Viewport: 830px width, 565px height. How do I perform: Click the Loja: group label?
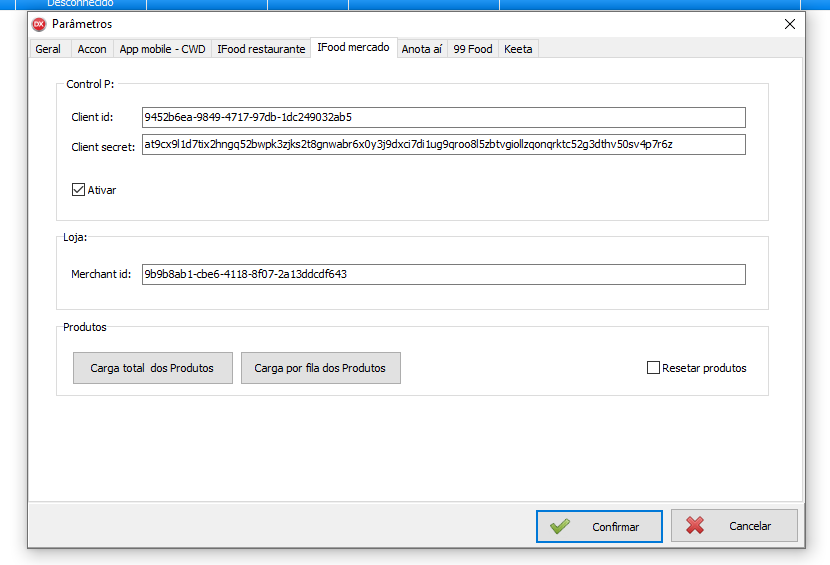click(75, 237)
